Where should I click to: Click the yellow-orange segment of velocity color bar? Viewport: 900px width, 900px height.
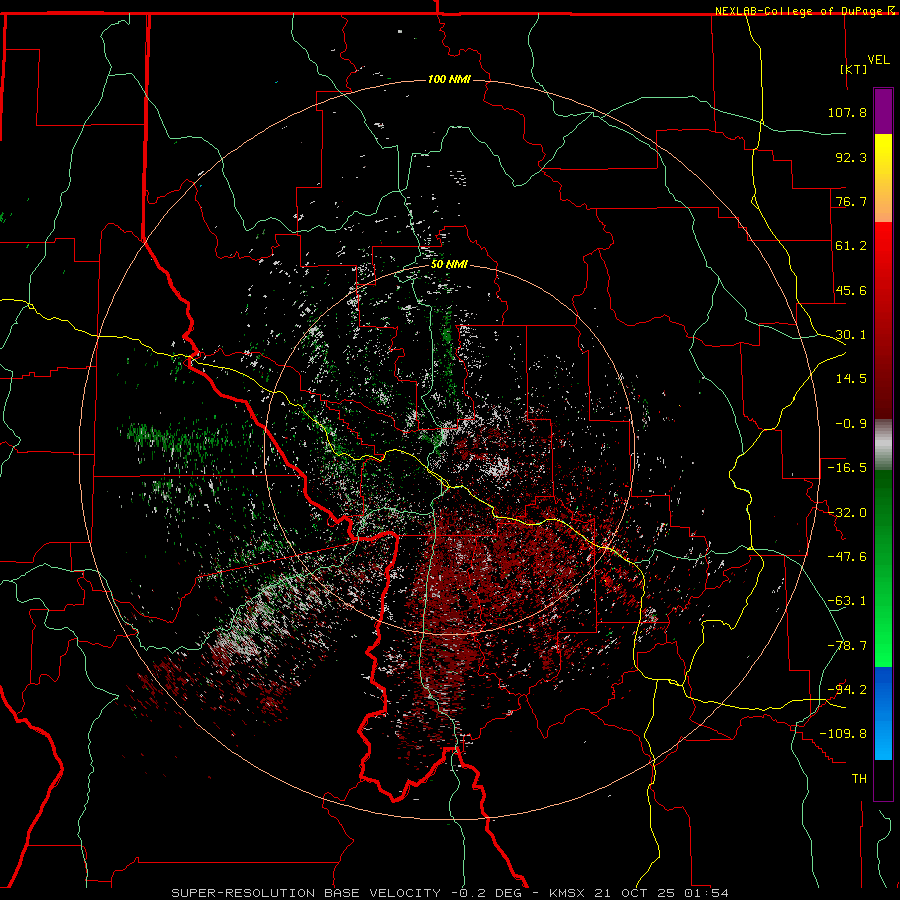pos(883,178)
